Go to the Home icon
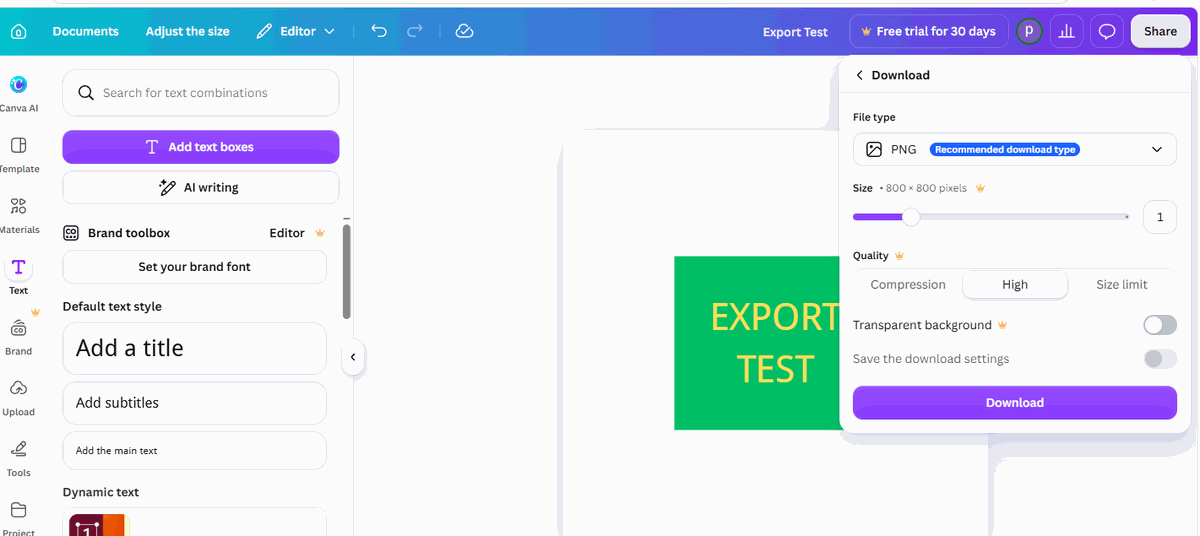Image resolution: width=1200 pixels, height=536 pixels. (x=18, y=31)
